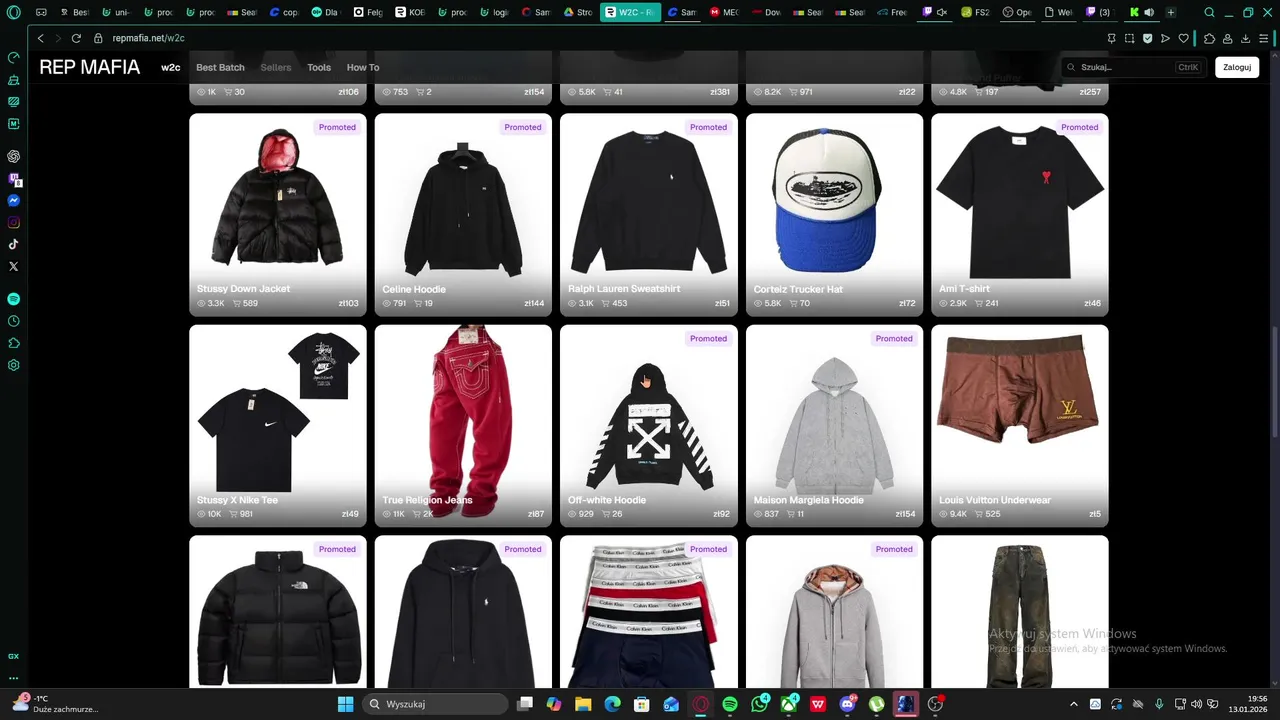Open File Explorer in taskbar

click(583, 704)
